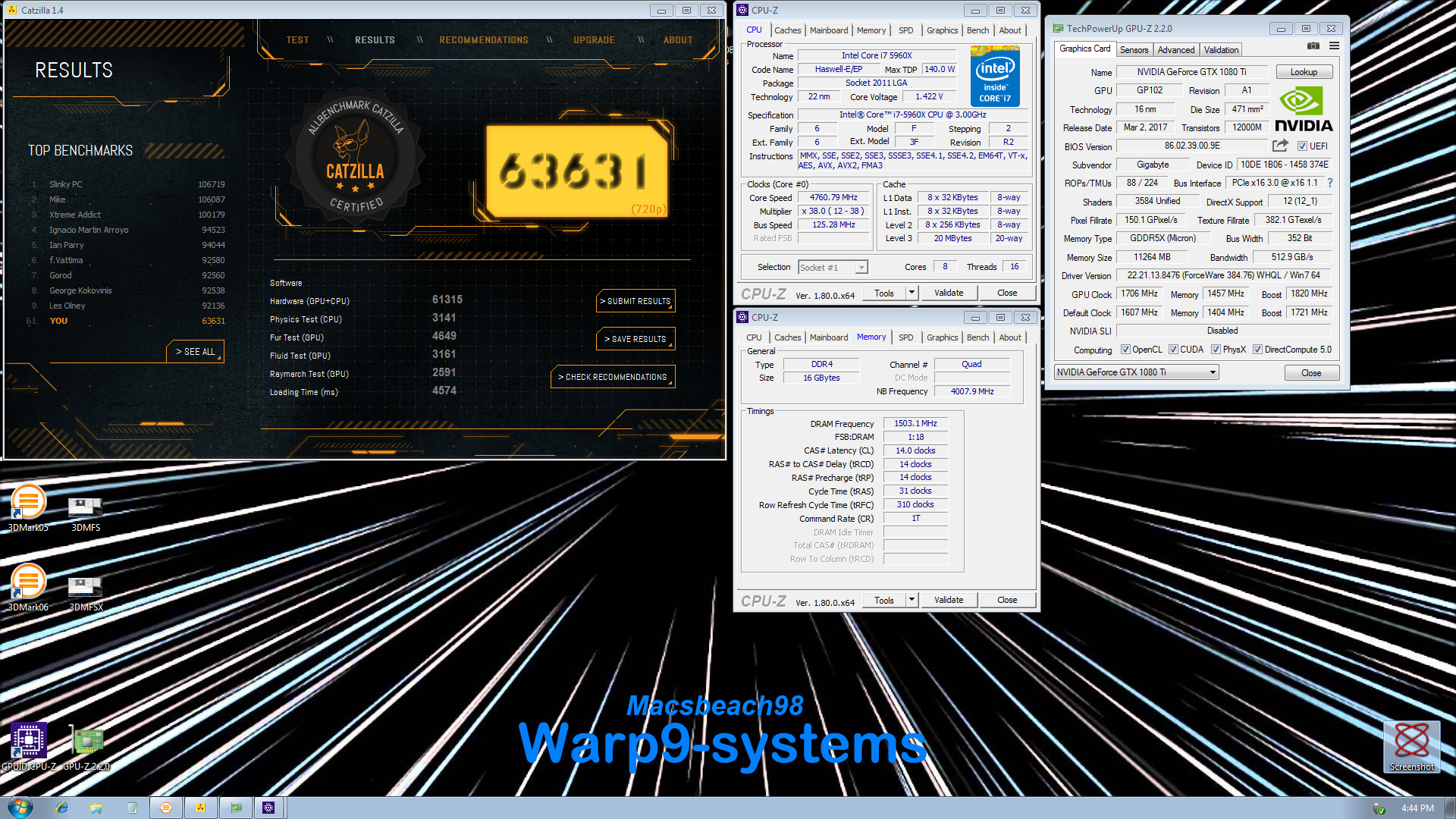Click the GPU Name field in GPU-Z

click(1191, 72)
